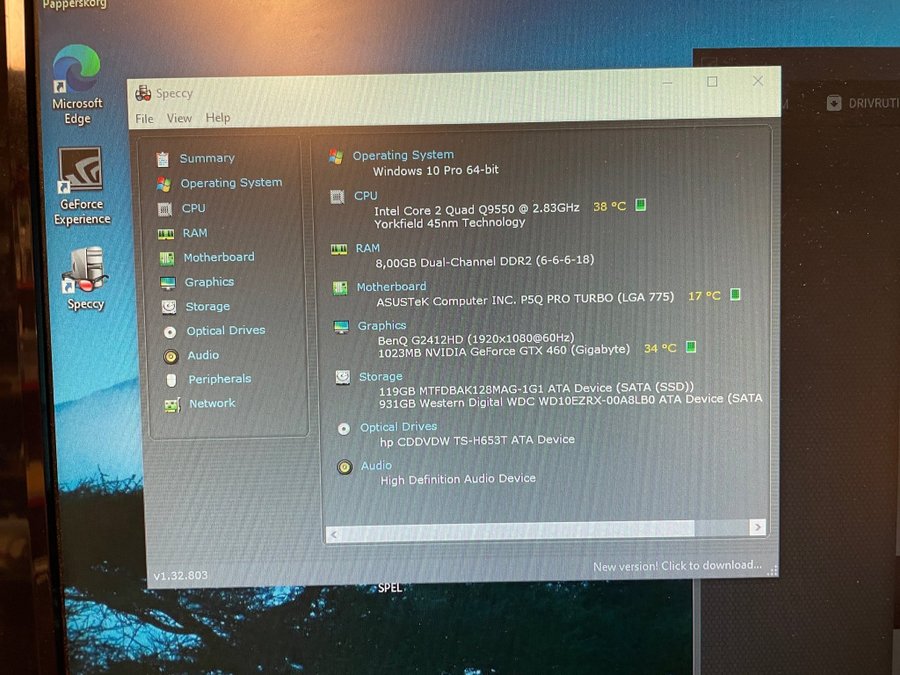Click 'New version! Click to download...' link
The image size is (900, 675).
677,566
